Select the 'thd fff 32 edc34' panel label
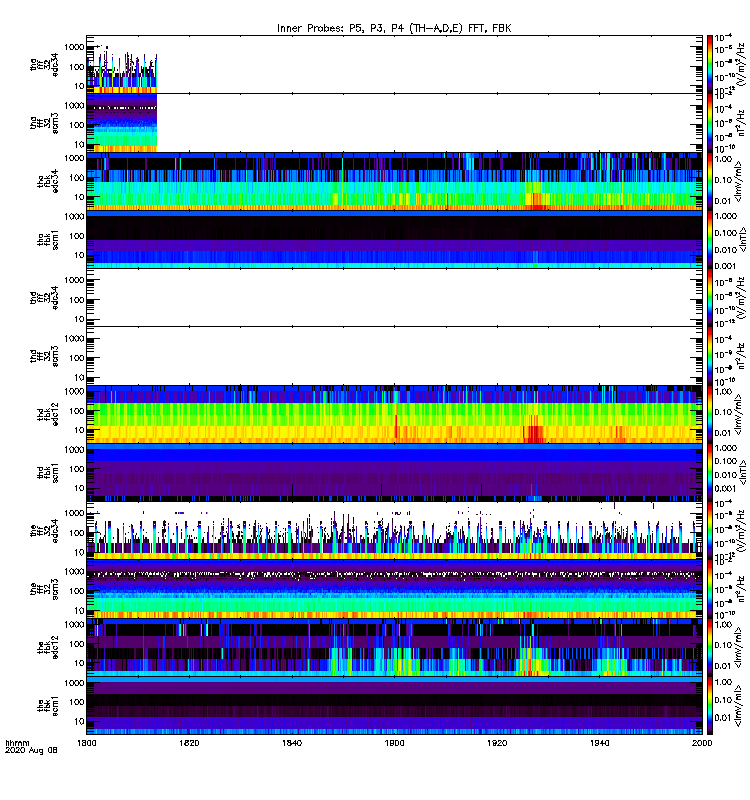The image size is (750, 800). 44,297
